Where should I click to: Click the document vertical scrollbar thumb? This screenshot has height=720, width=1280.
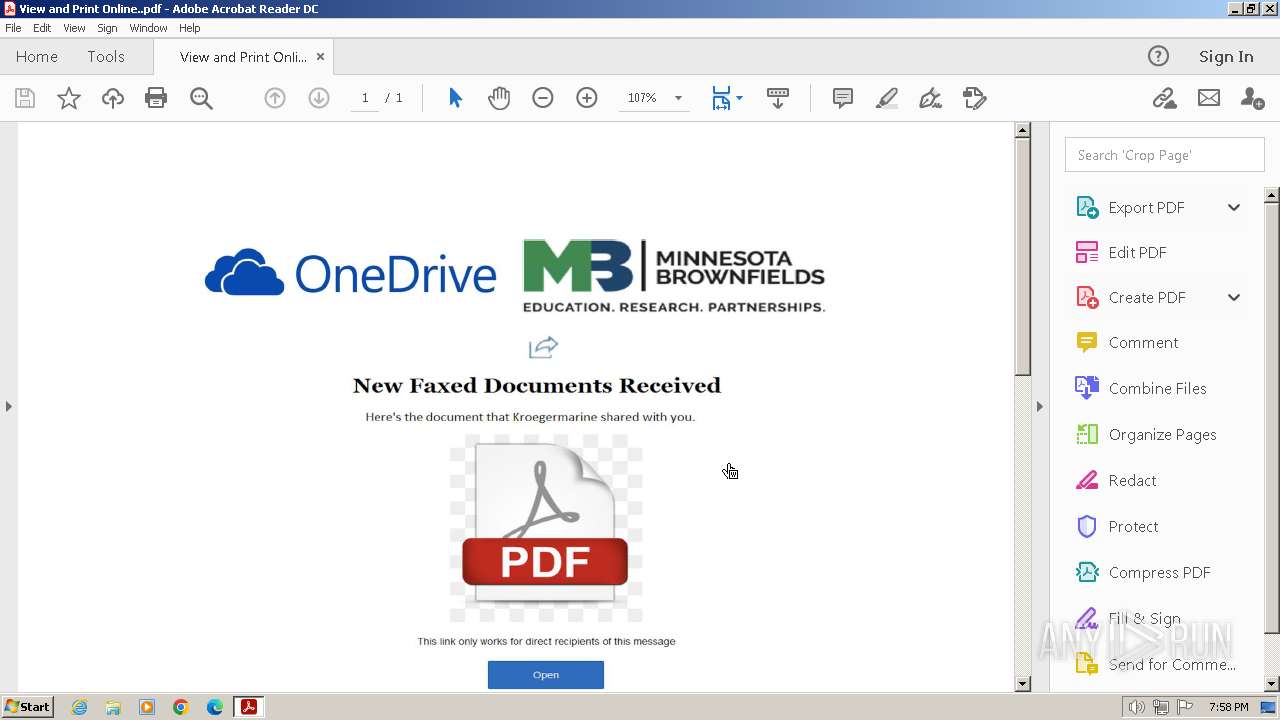point(1022,256)
